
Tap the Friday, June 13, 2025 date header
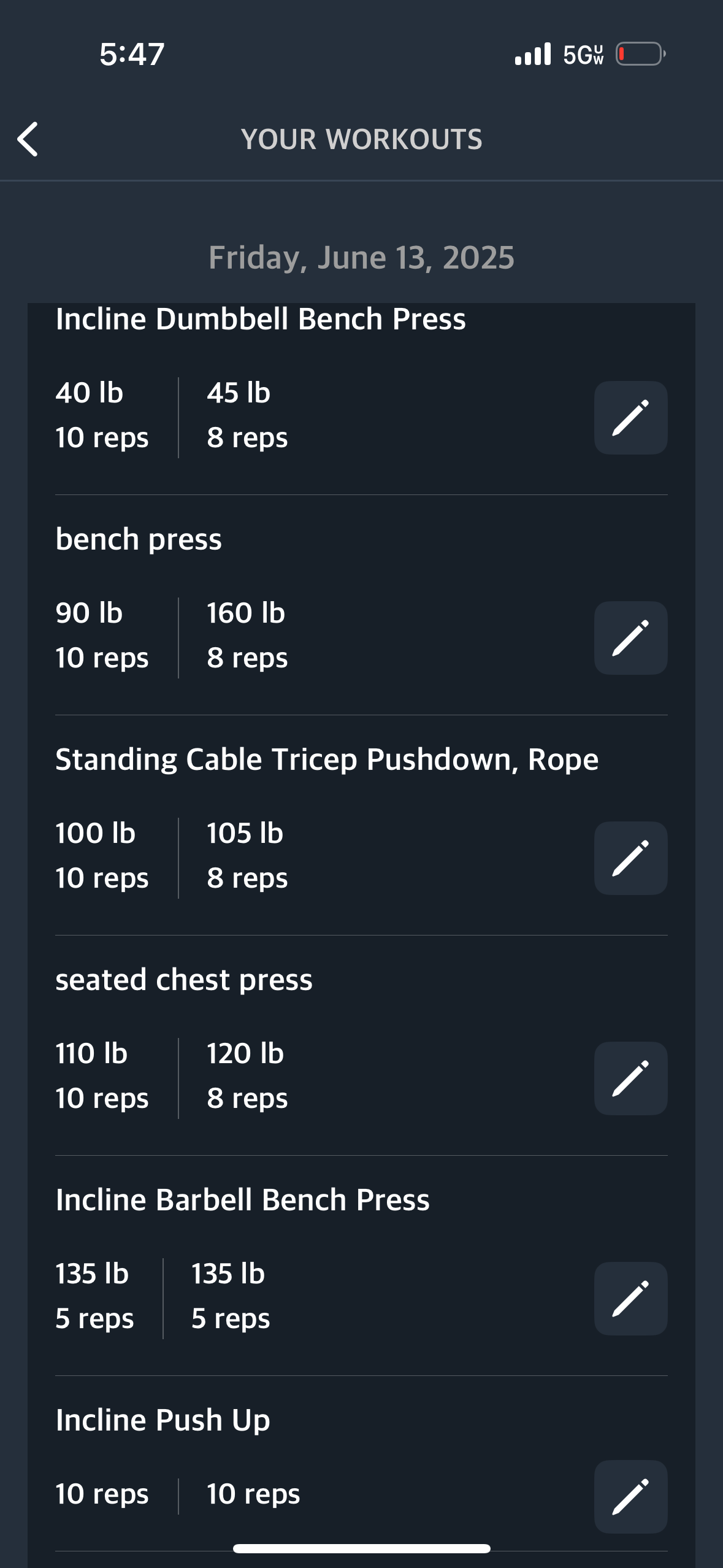(361, 258)
